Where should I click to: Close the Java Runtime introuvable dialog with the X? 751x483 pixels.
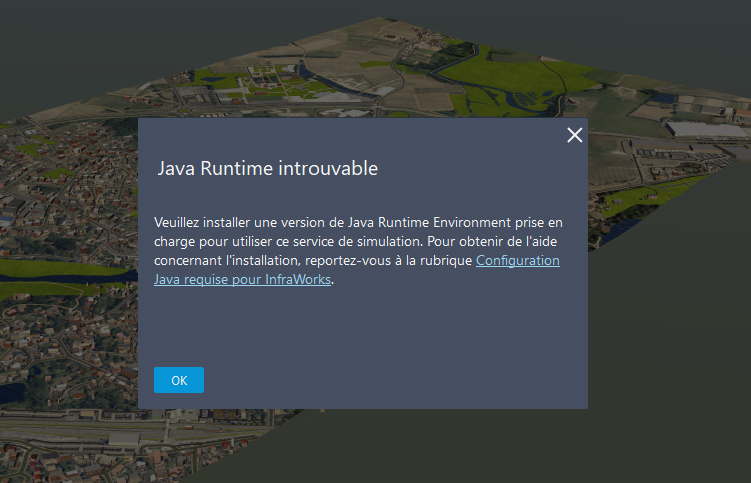(574, 135)
